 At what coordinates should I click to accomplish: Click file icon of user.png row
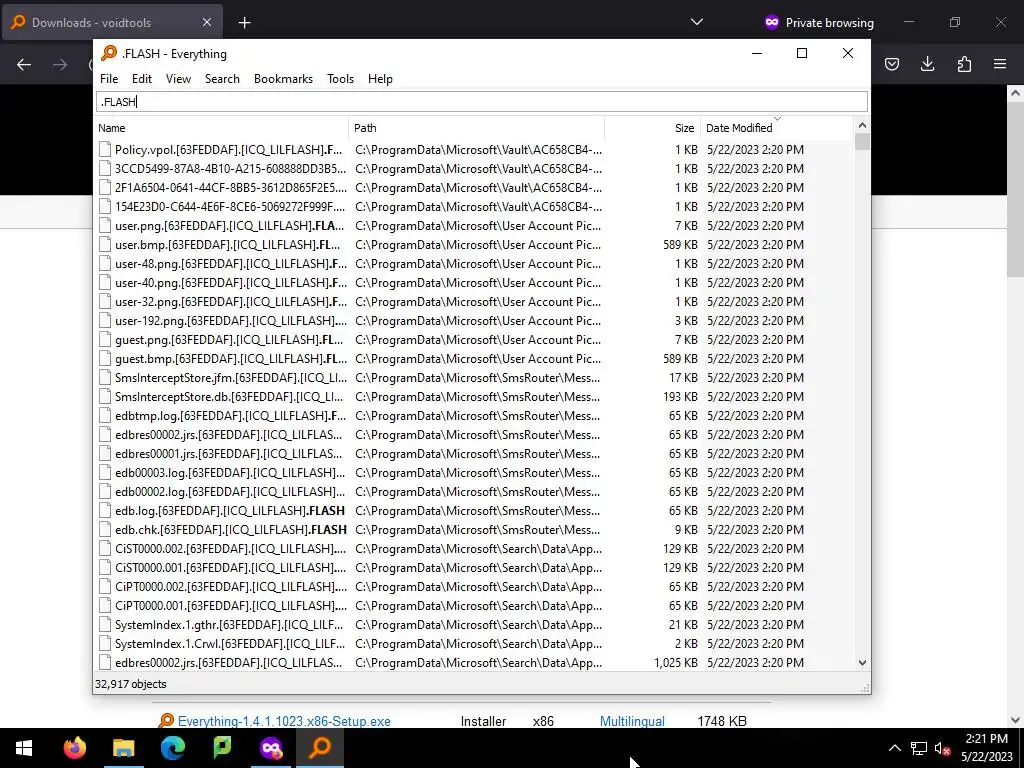(x=104, y=226)
